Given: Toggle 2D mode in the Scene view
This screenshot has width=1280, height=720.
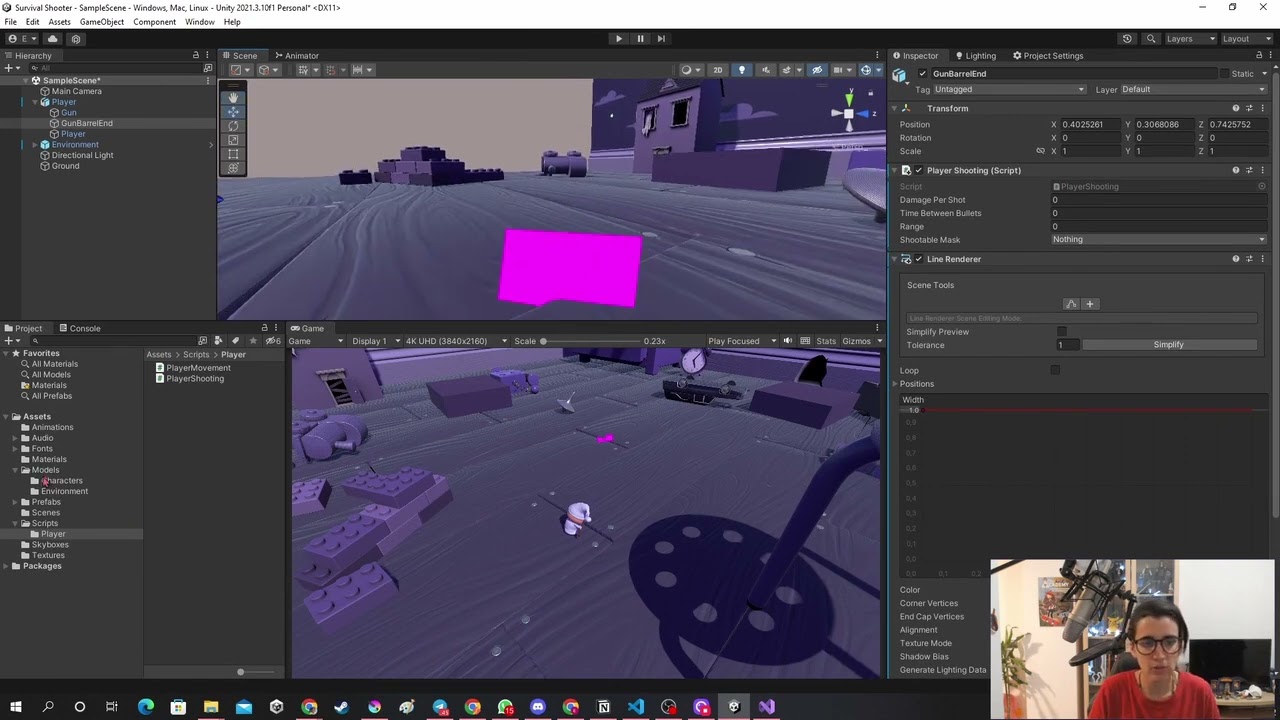Looking at the screenshot, I should point(717,70).
